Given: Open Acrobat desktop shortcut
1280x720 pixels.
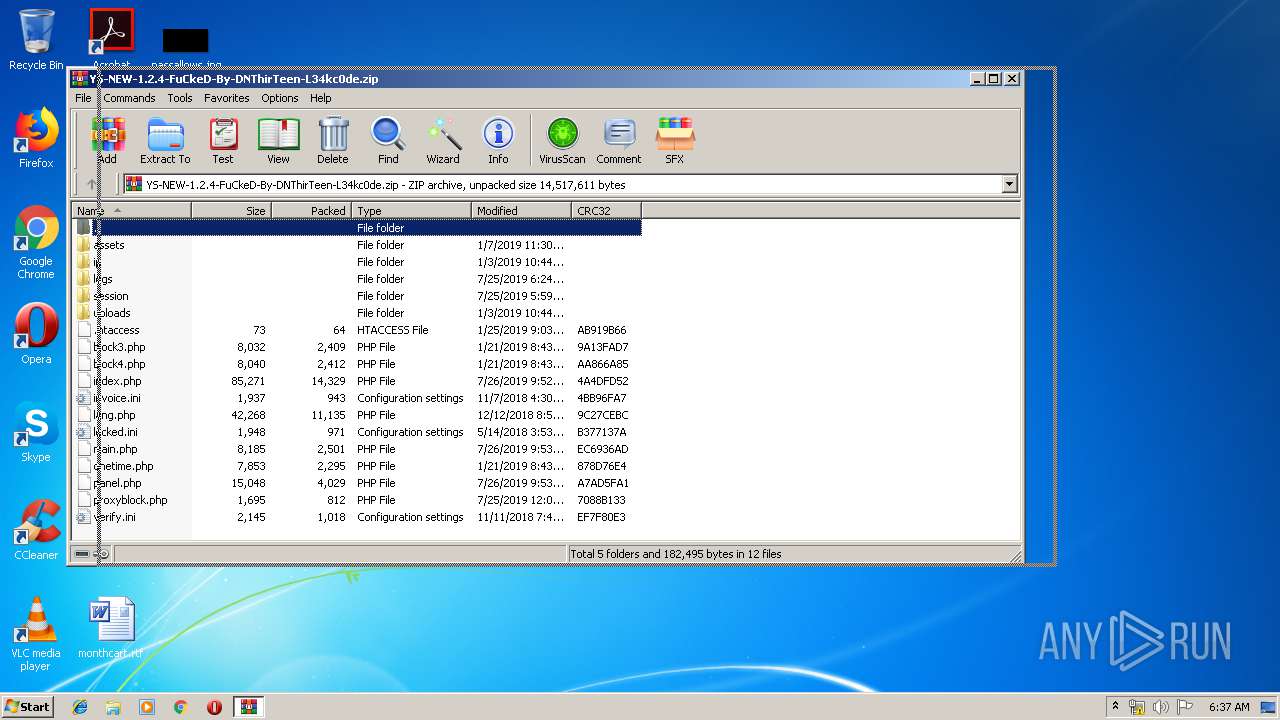Looking at the screenshot, I should click(111, 38).
